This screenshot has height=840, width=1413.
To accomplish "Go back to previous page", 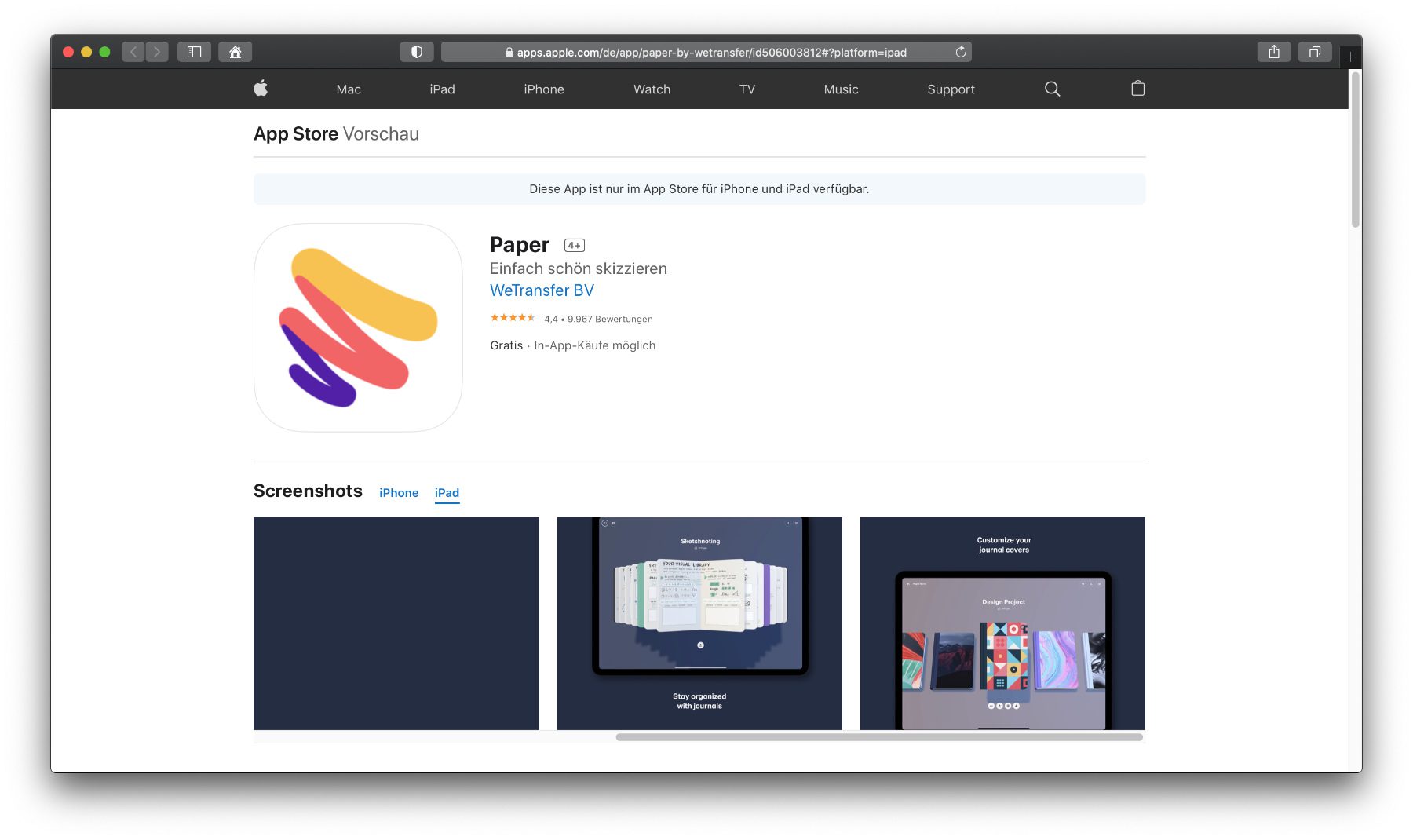I will 133,52.
